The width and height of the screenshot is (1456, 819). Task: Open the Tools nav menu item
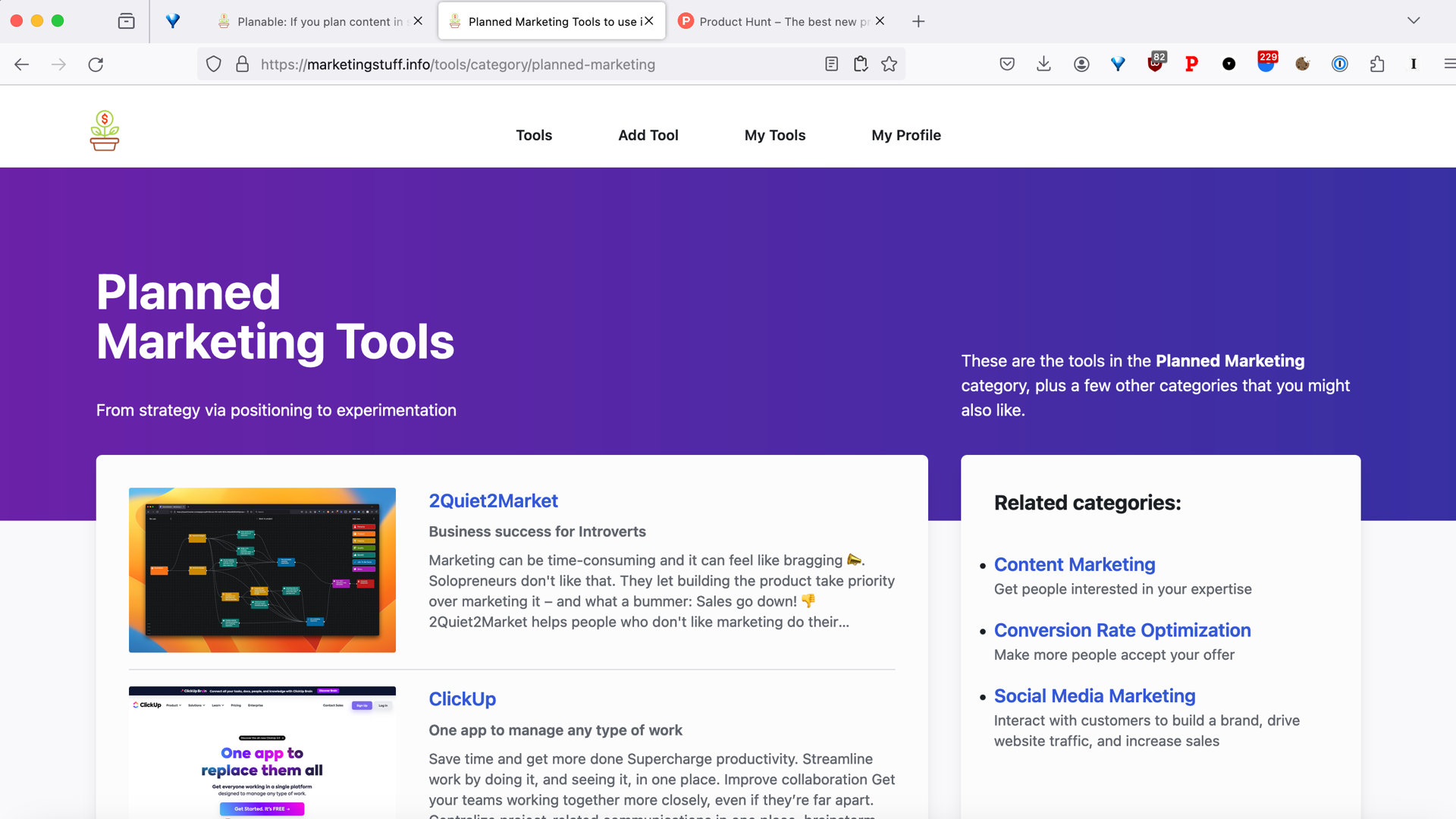534,135
